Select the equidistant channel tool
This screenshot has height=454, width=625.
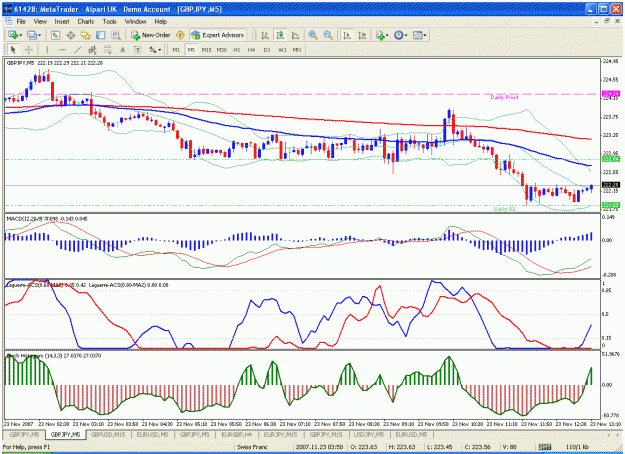(92, 50)
